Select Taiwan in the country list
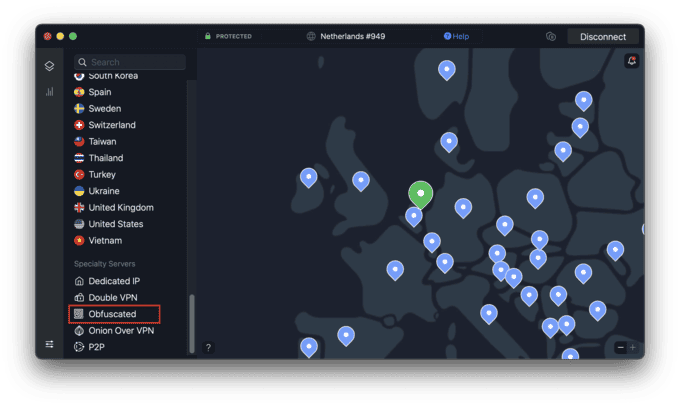This screenshot has width=680, height=406. click(x=102, y=141)
